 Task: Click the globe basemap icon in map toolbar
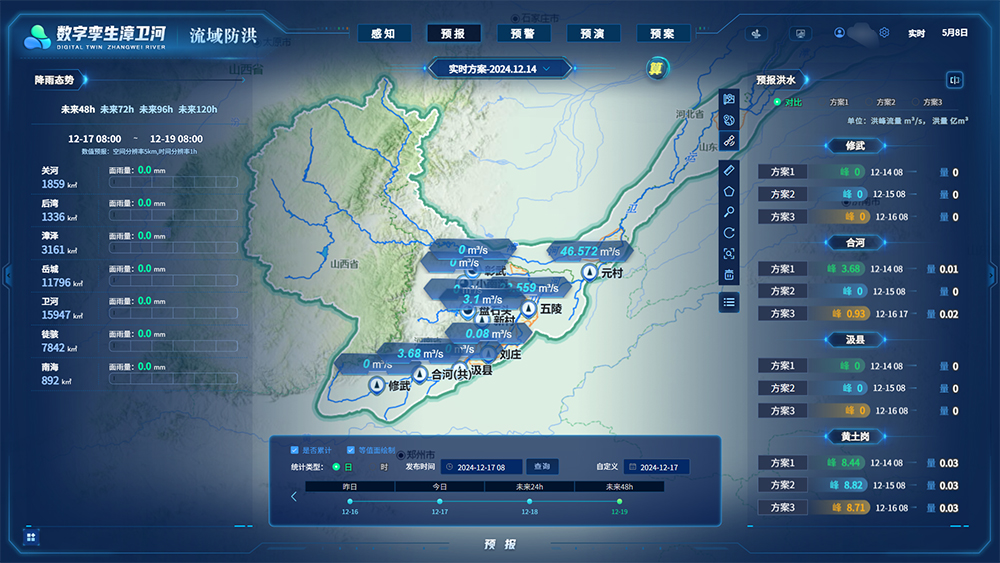point(729,120)
